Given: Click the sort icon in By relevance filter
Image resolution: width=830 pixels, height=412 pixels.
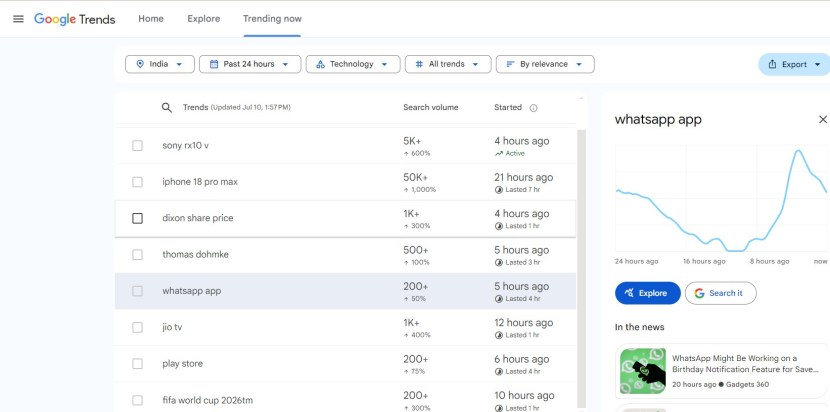Looking at the screenshot, I should pos(510,64).
